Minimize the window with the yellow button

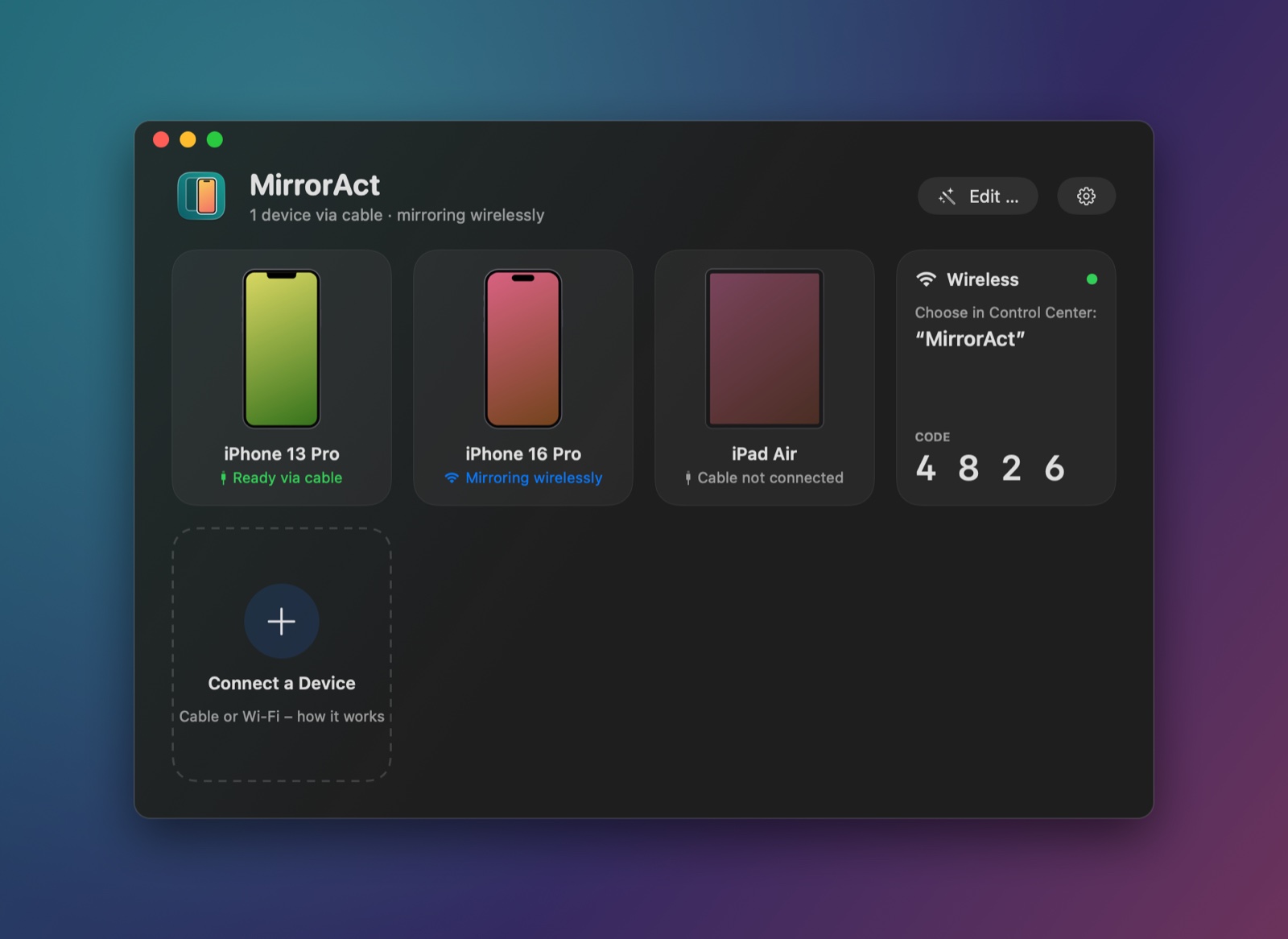tap(188, 139)
